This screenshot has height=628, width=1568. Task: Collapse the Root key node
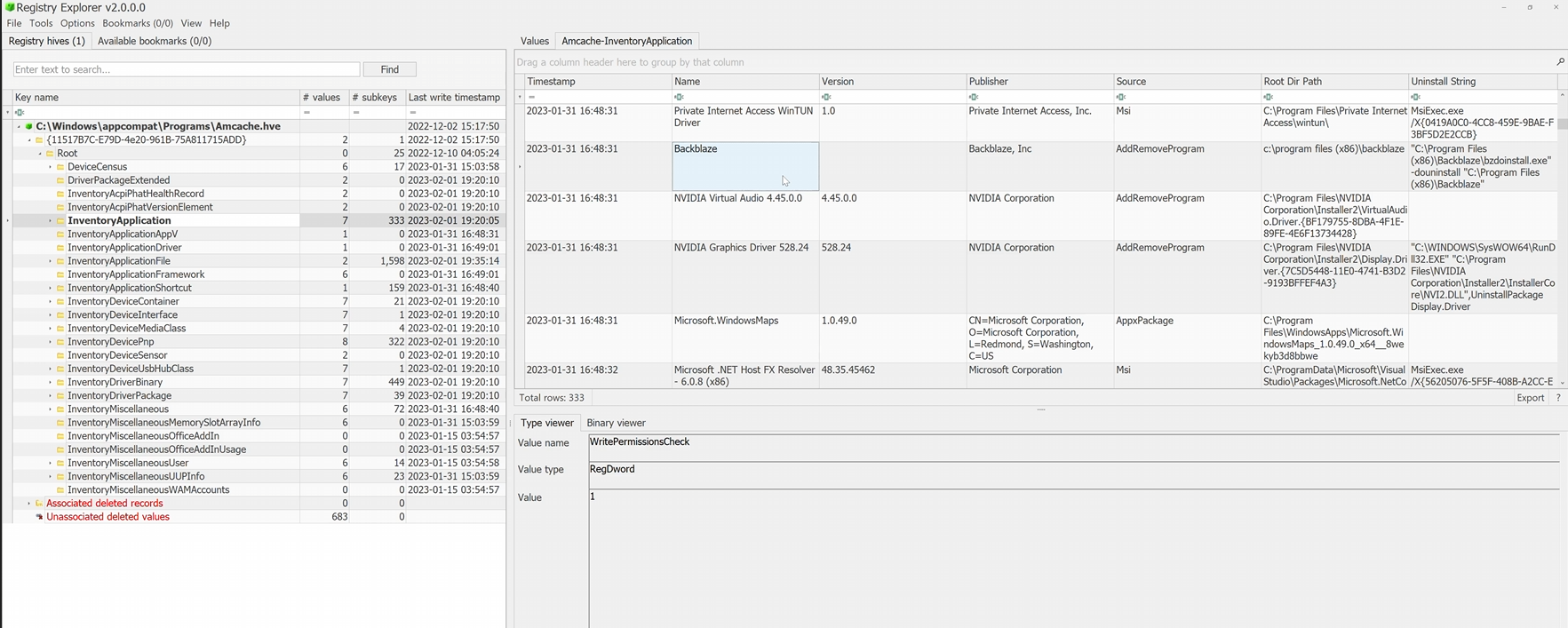pos(40,154)
